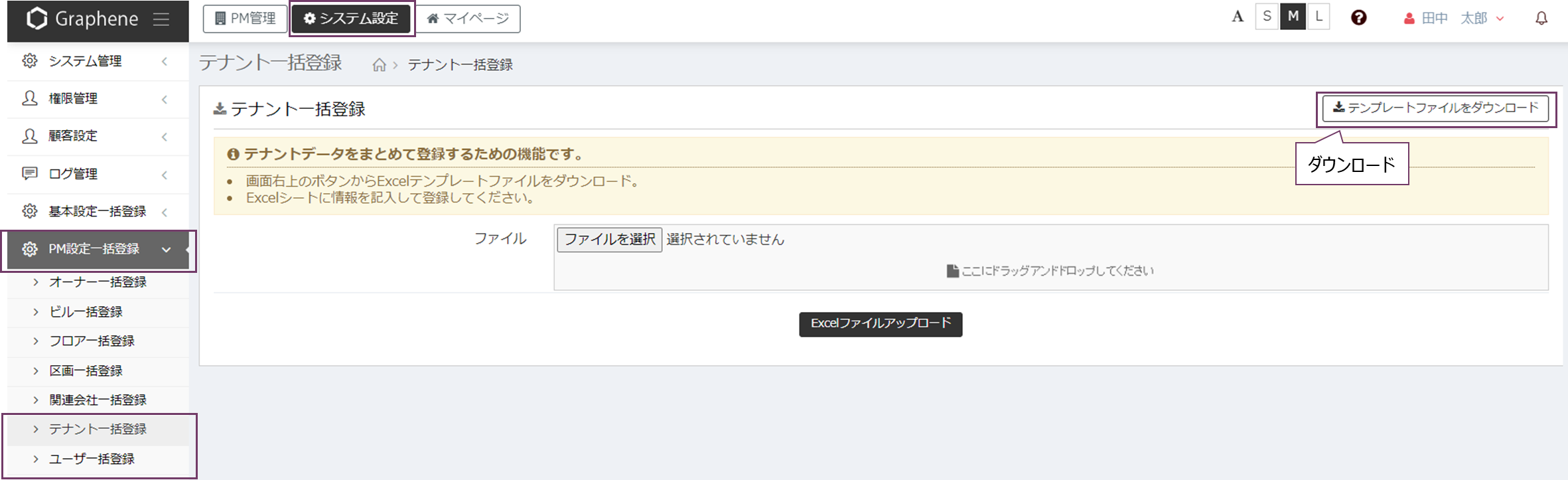
Task: Set font size to S
Action: [1267, 17]
